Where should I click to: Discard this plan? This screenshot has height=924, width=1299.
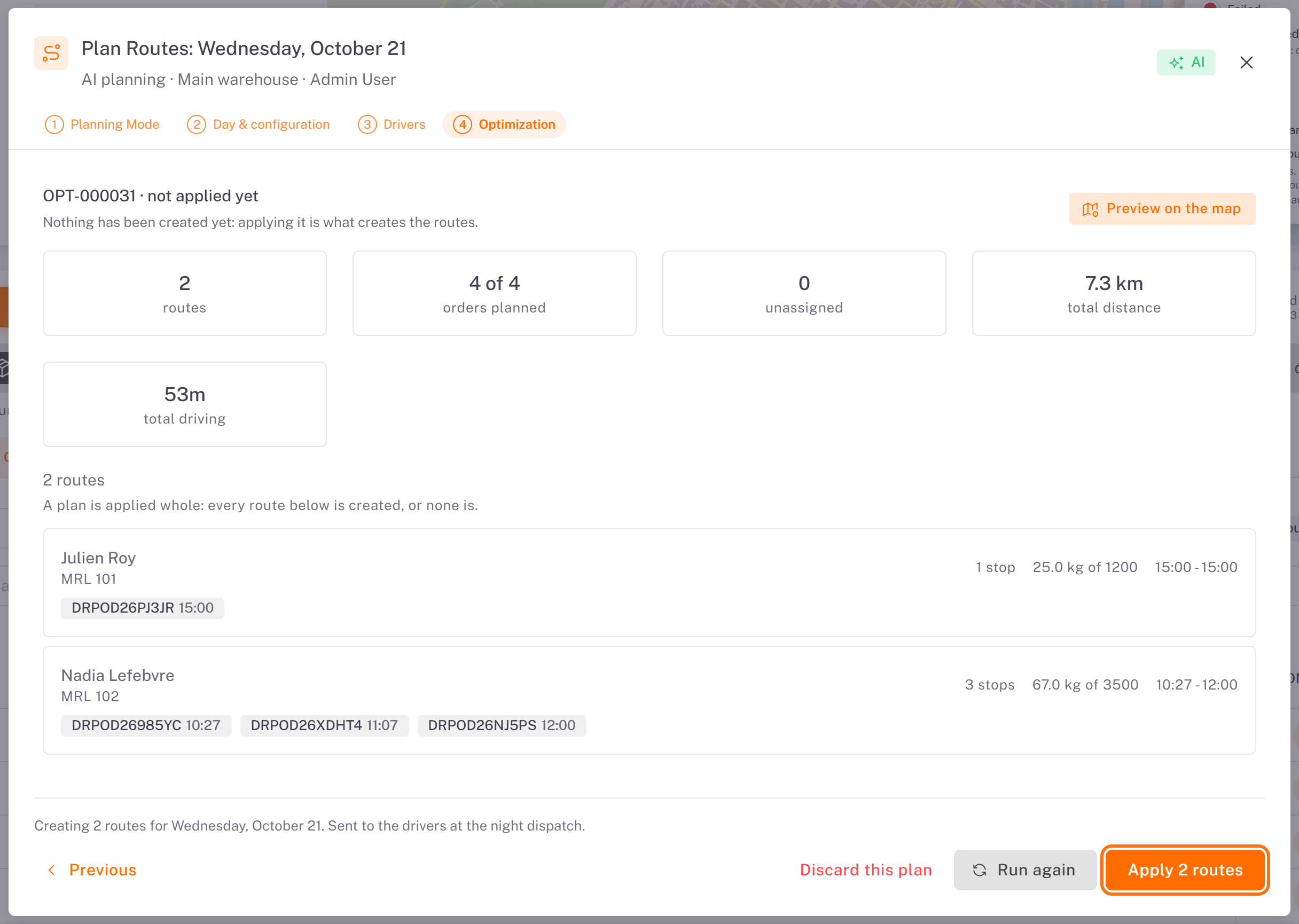(865, 870)
